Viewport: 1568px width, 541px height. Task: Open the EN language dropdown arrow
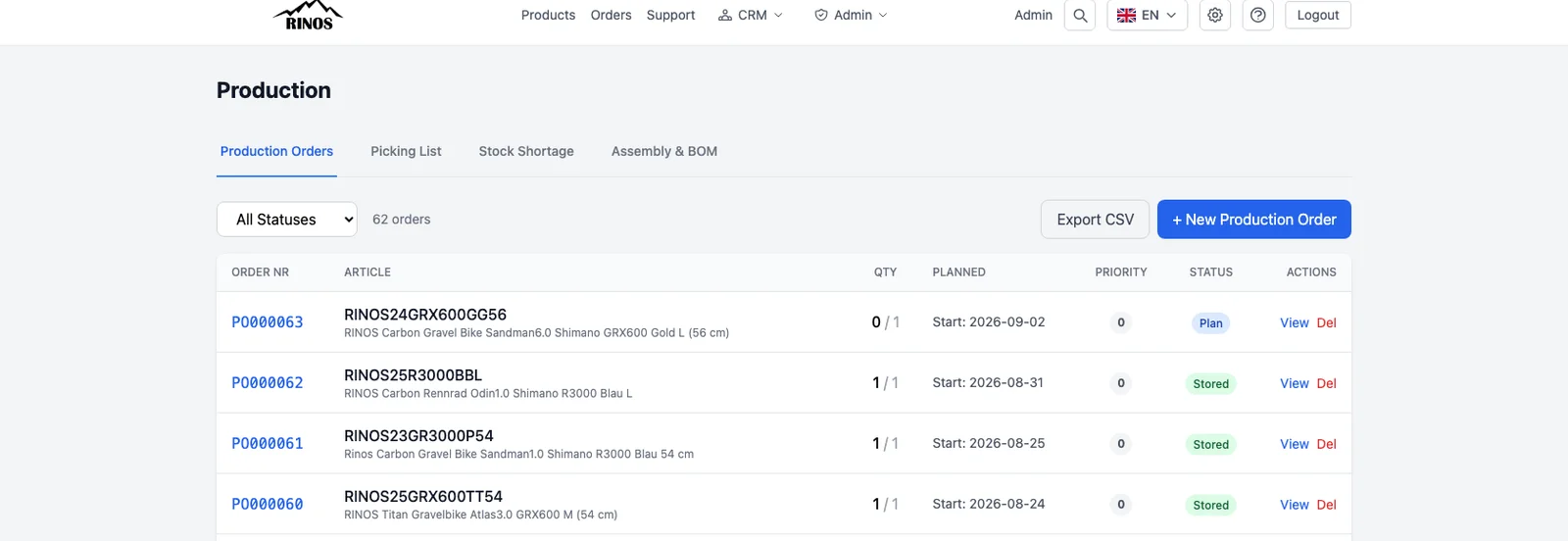pos(1171,15)
